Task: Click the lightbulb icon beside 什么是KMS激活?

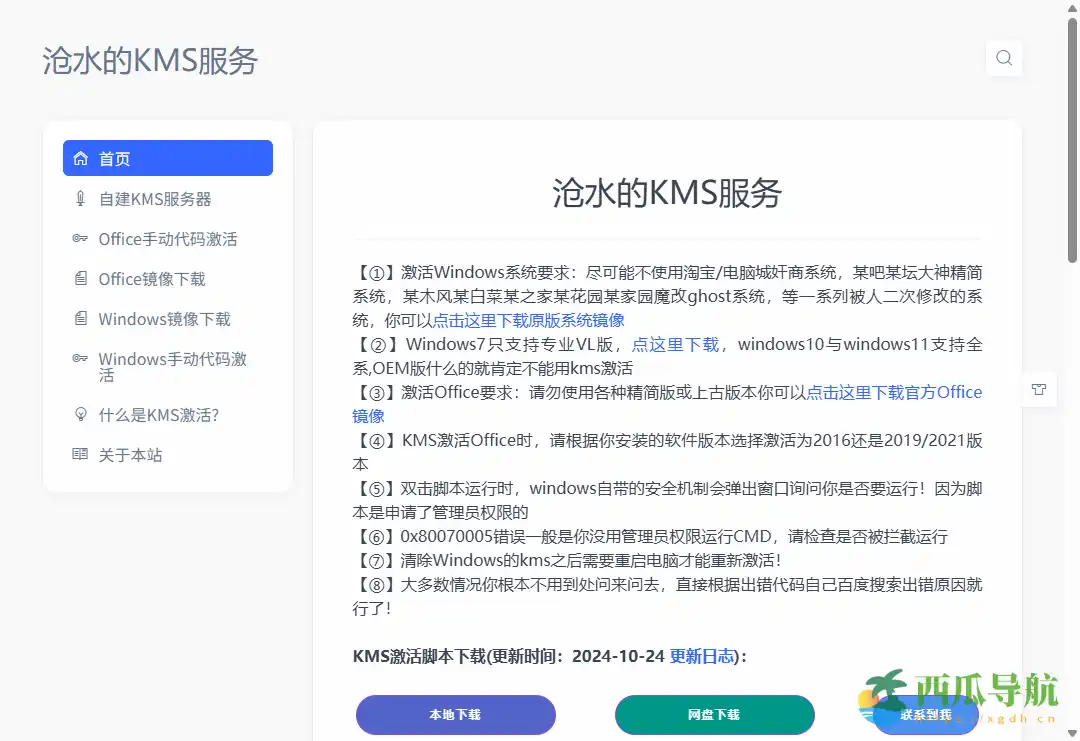Action: tap(81, 414)
